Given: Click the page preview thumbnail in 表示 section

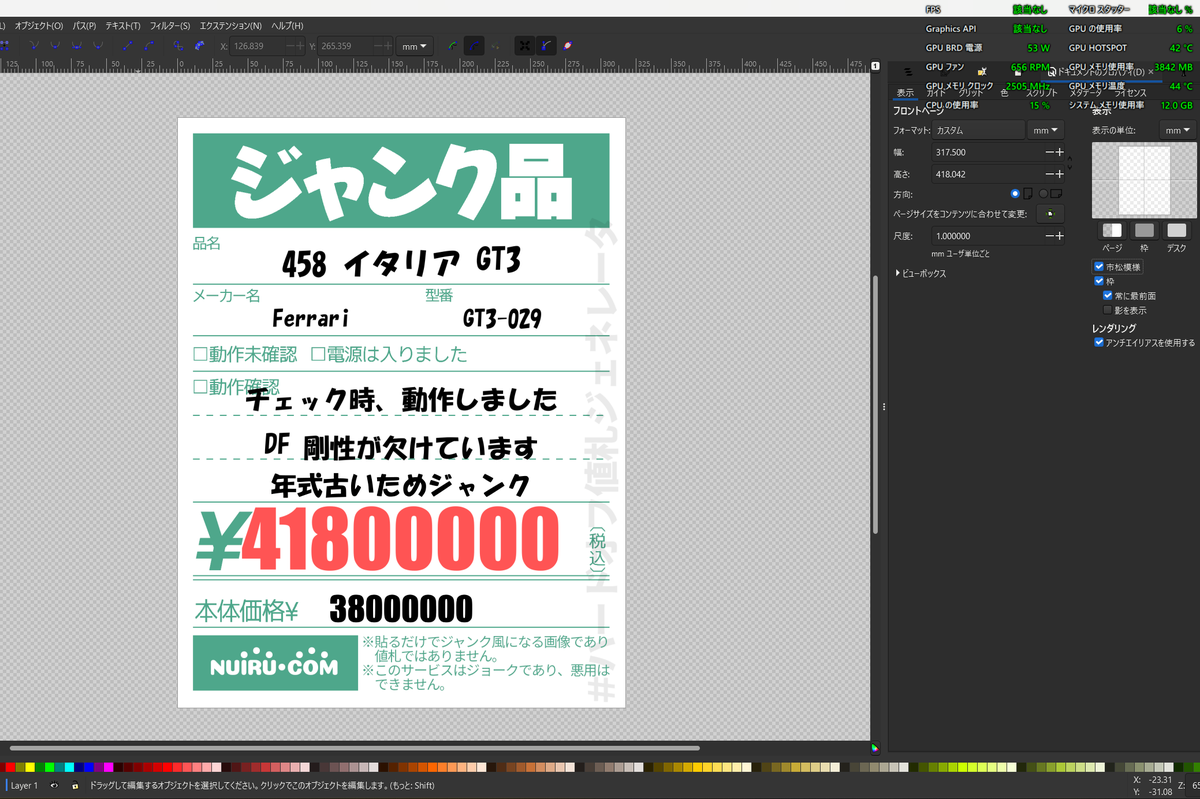Looking at the screenshot, I should 1144,180.
